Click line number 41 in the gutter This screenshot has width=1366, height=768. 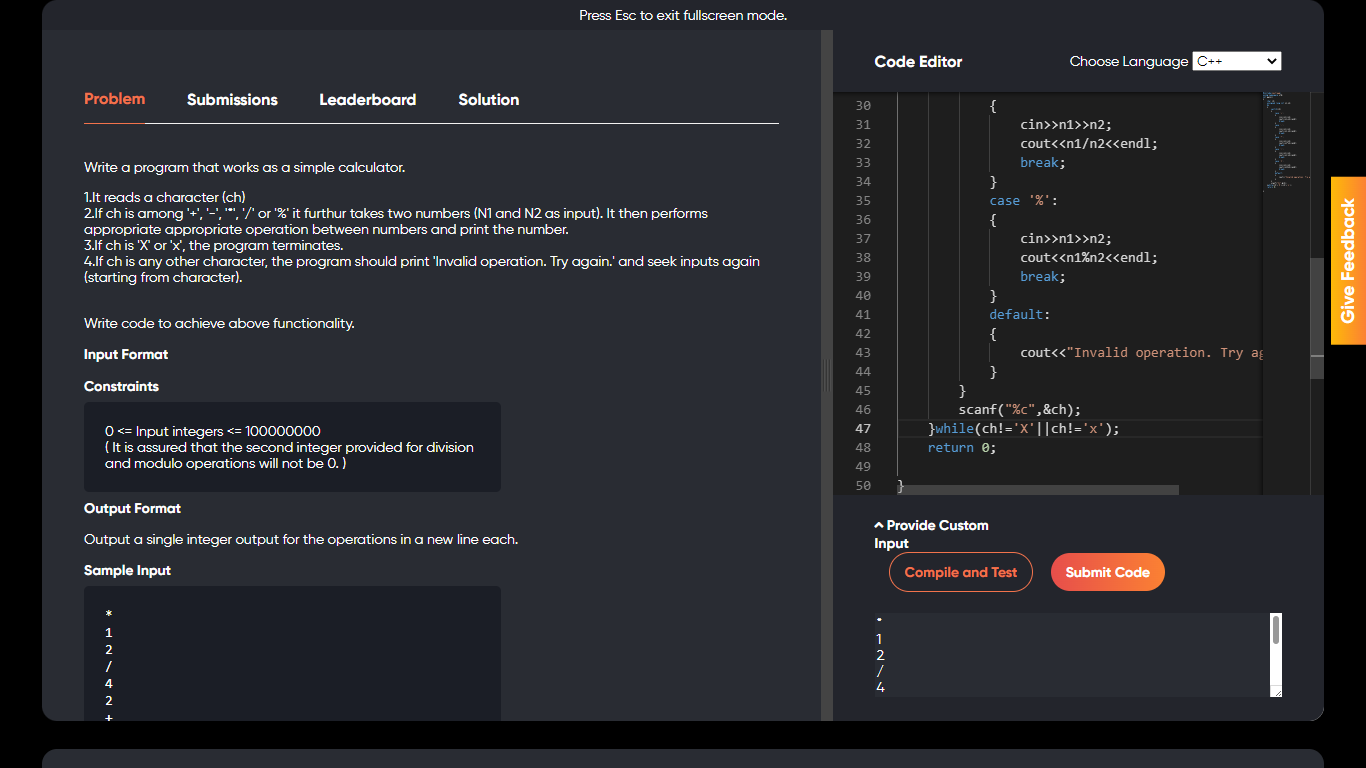point(862,315)
